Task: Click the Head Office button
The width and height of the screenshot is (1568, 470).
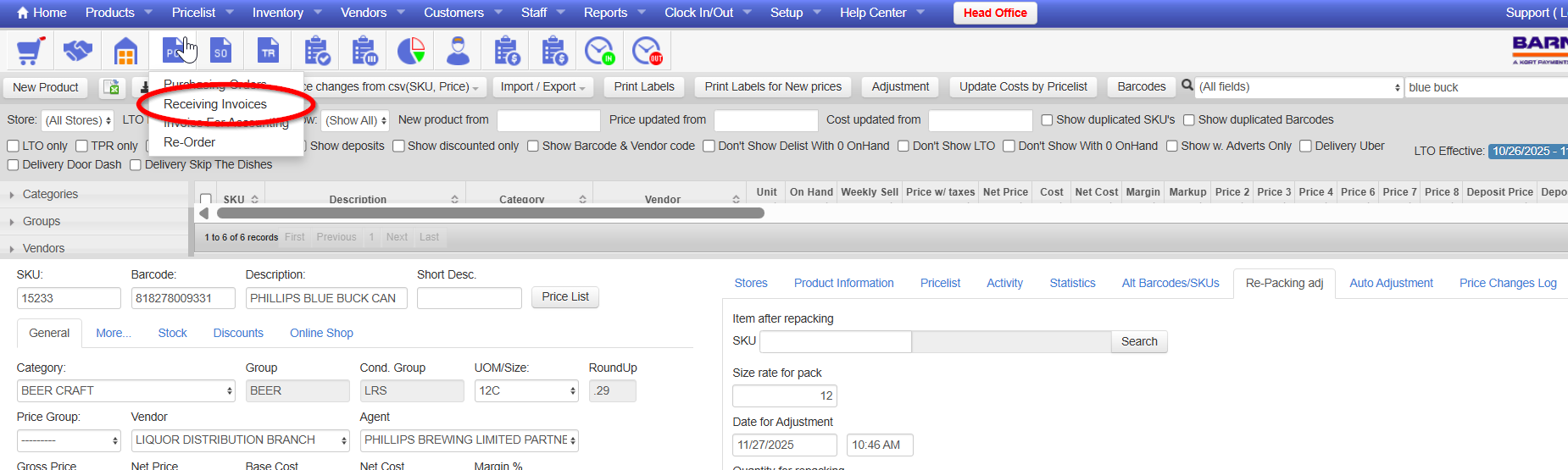Action: [x=995, y=13]
